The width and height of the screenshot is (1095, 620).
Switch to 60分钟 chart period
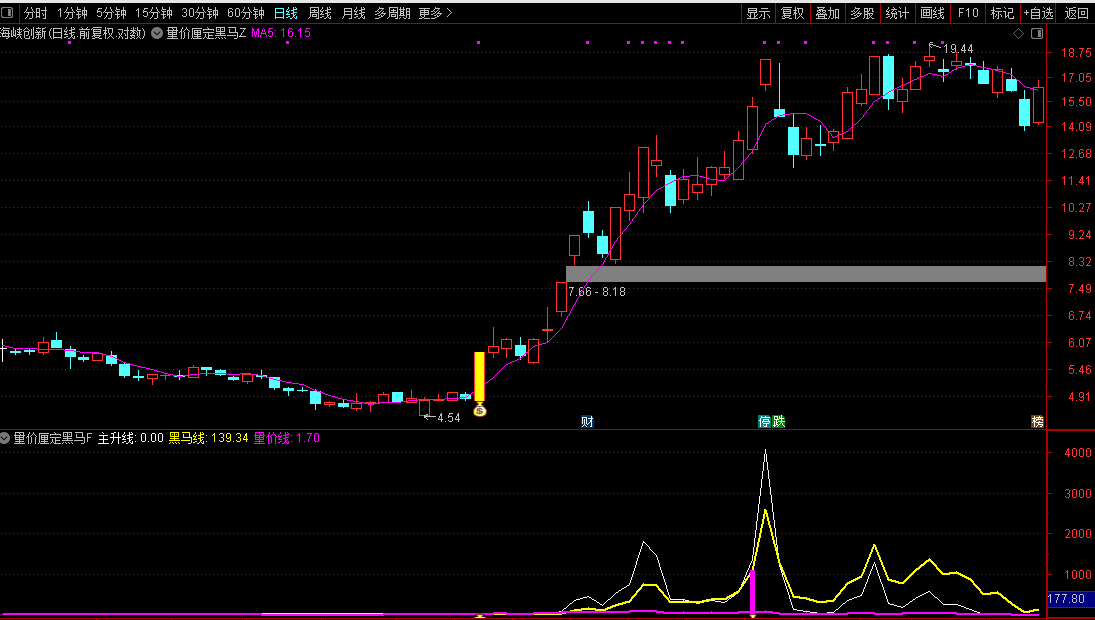point(245,13)
